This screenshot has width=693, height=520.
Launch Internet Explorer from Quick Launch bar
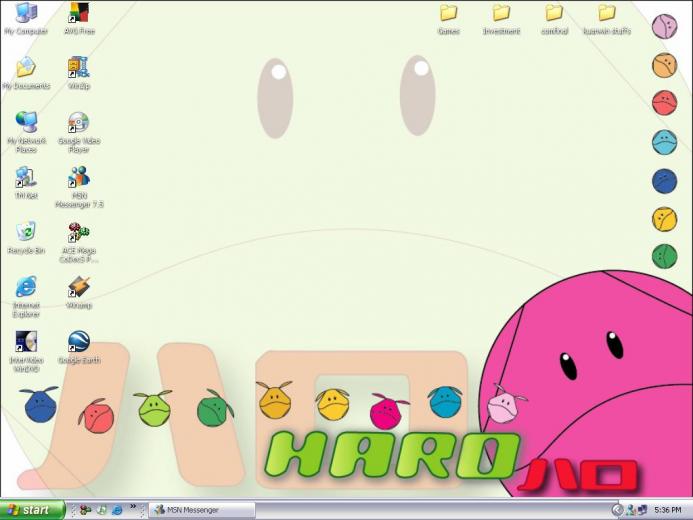(117, 510)
